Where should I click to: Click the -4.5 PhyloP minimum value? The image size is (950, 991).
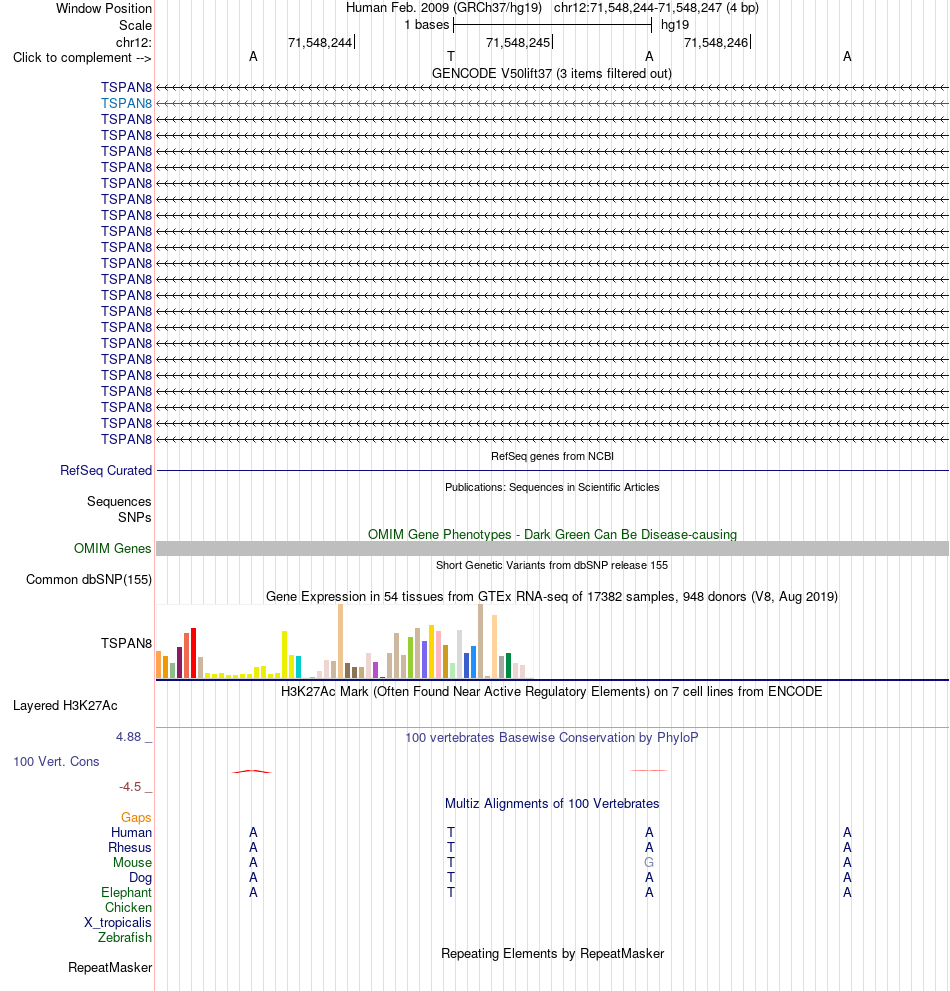tap(130, 787)
